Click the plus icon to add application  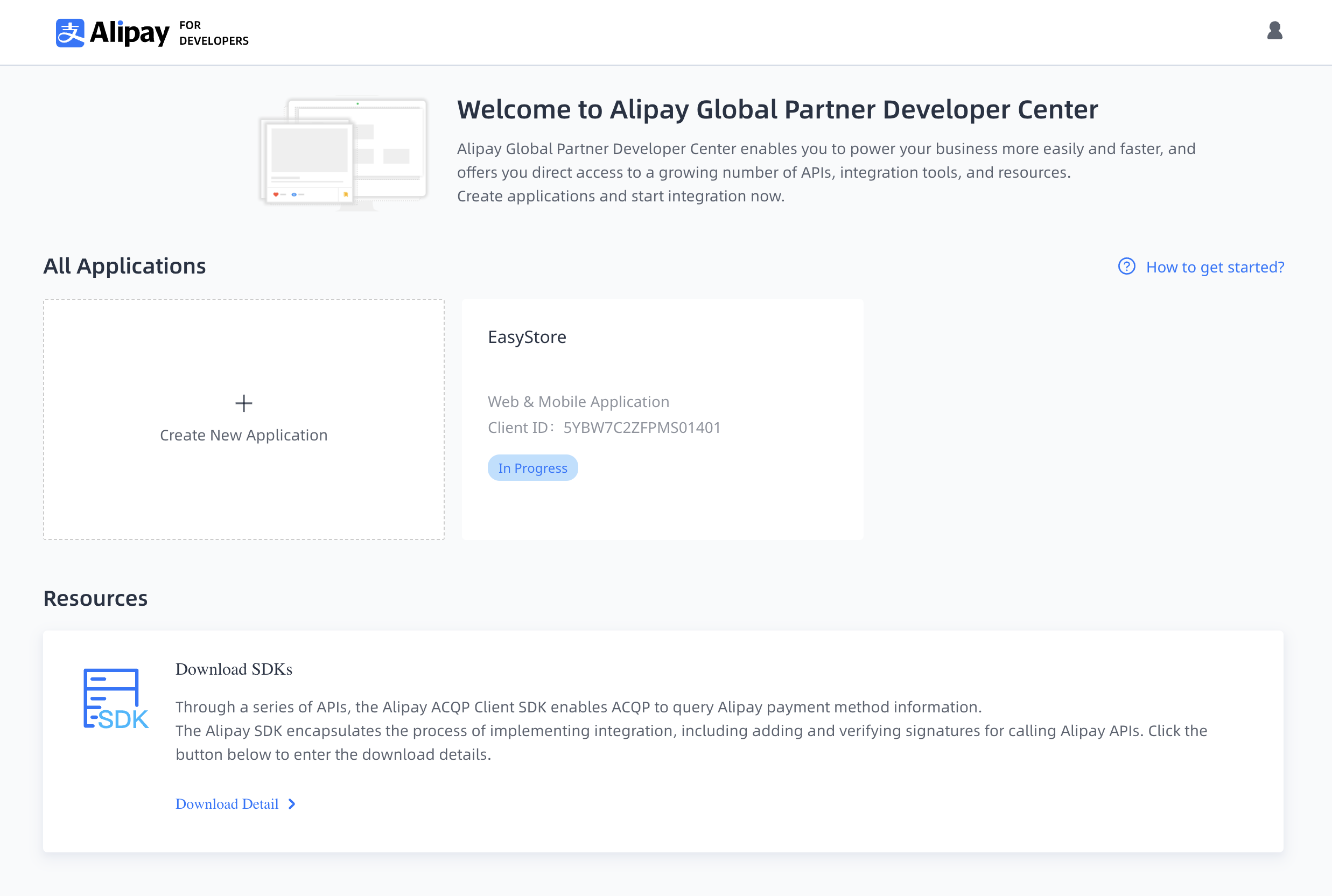pyautogui.click(x=244, y=403)
